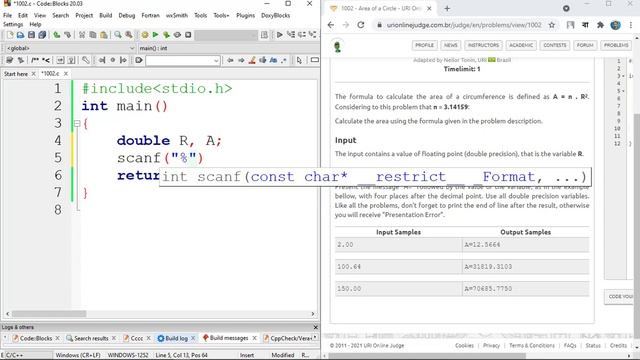The height and width of the screenshot is (360, 640).
Task: Open the search text combo box dropdown
Action: [x=216, y=61]
